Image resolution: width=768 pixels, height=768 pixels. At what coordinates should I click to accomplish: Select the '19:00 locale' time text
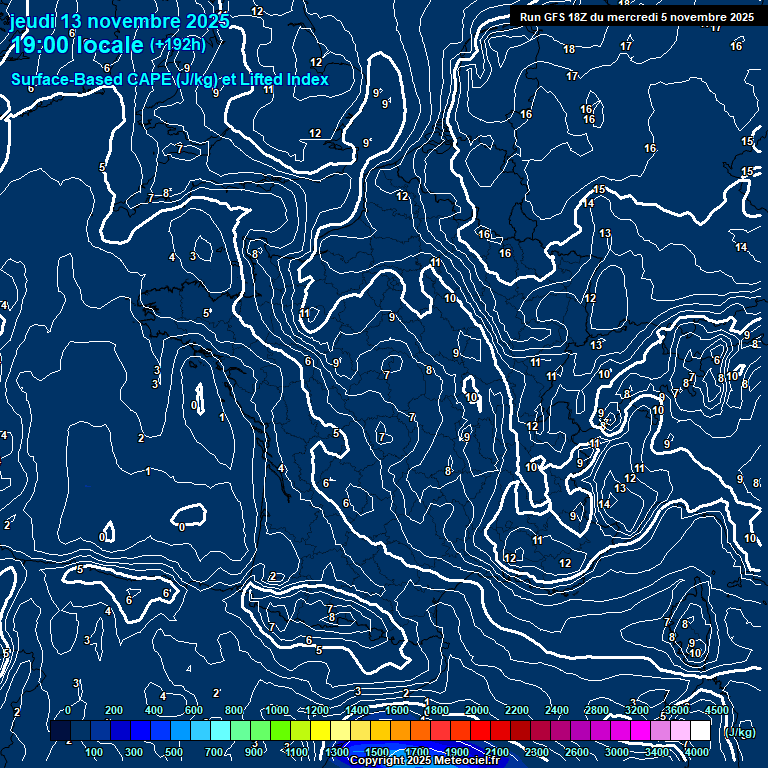(x=77, y=45)
